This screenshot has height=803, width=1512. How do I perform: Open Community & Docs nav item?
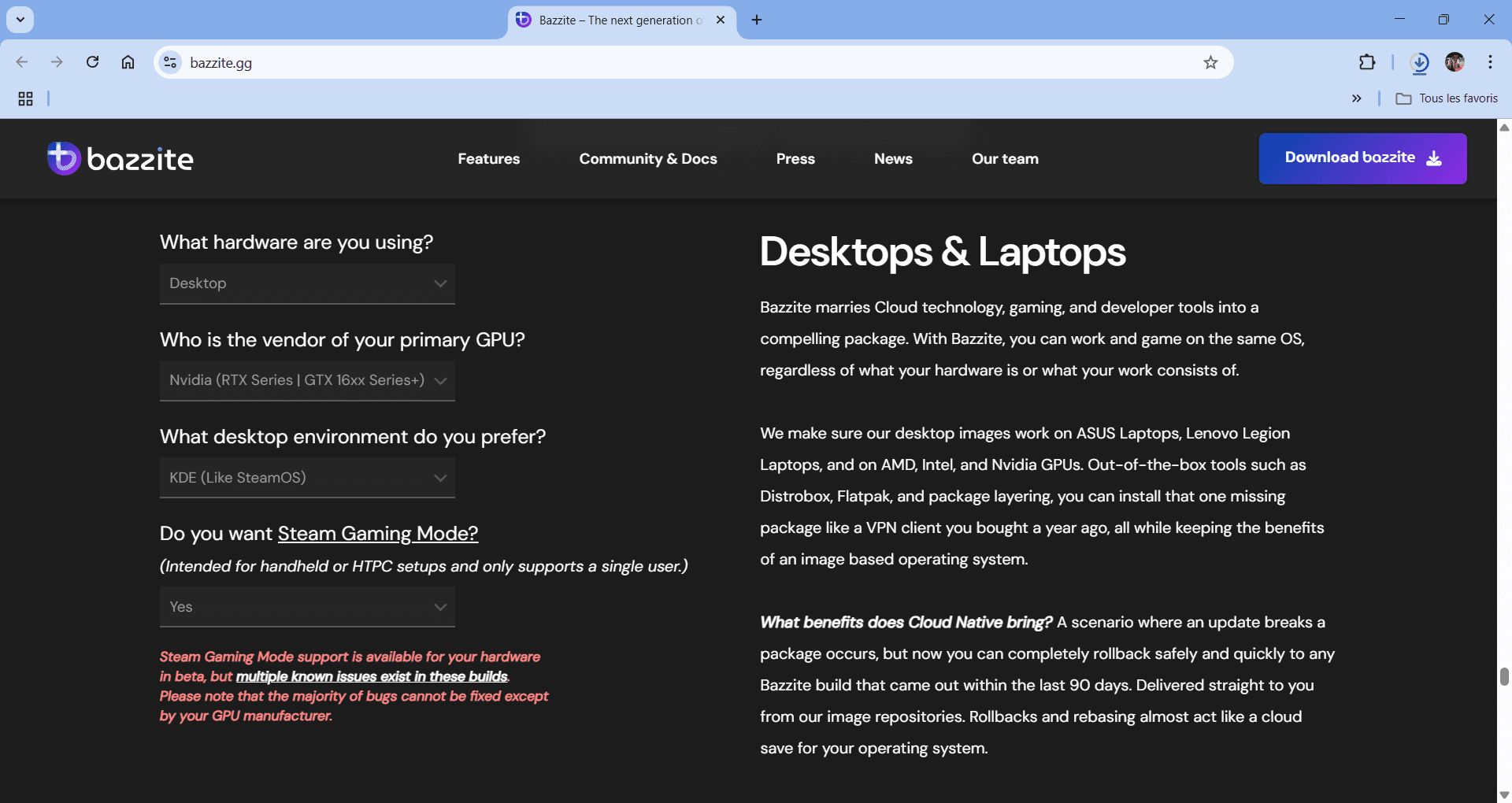(648, 159)
